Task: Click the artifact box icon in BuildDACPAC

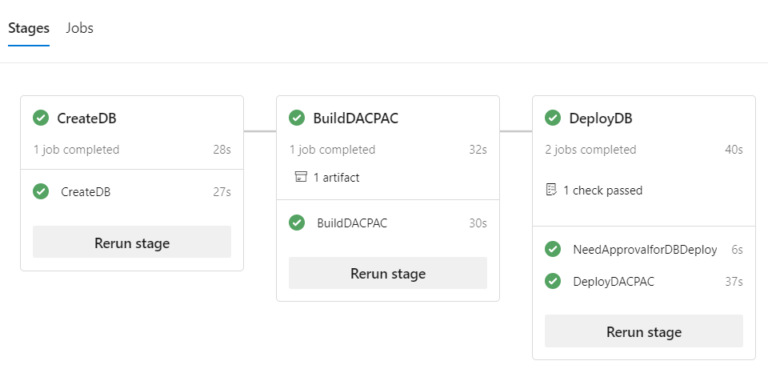Action: point(300,177)
